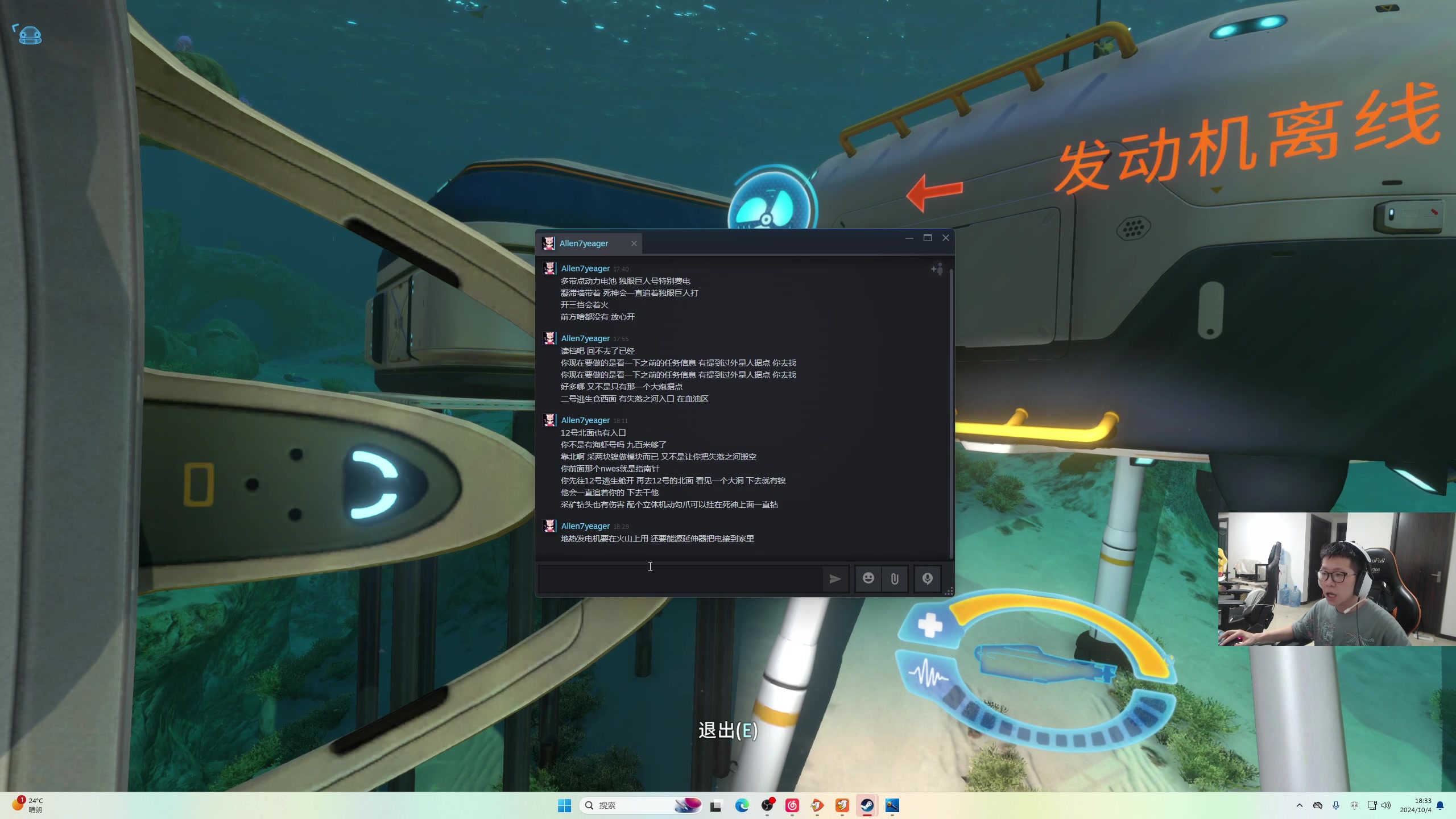The width and height of the screenshot is (1456, 819).
Task: Click the Cyclops submarine silhouette in the HUD
Action: pos(1045,663)
